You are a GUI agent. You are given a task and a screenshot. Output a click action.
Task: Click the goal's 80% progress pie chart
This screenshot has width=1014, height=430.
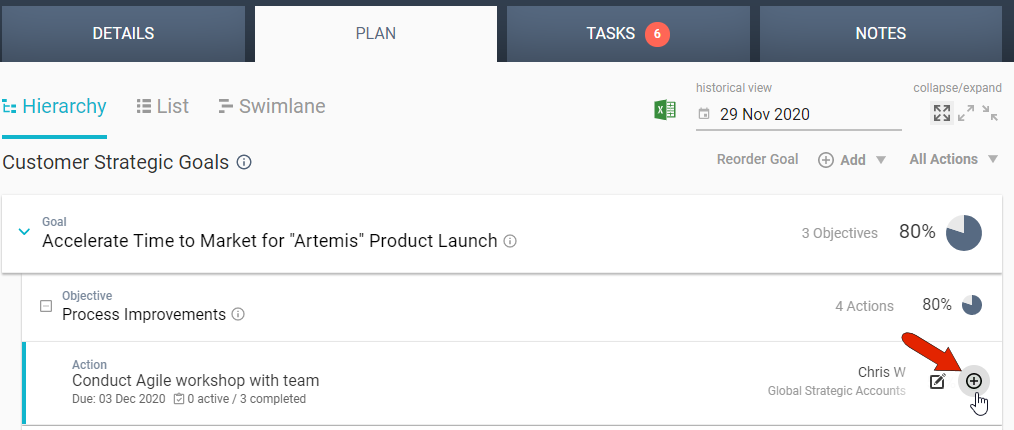(x=964, y=232)
